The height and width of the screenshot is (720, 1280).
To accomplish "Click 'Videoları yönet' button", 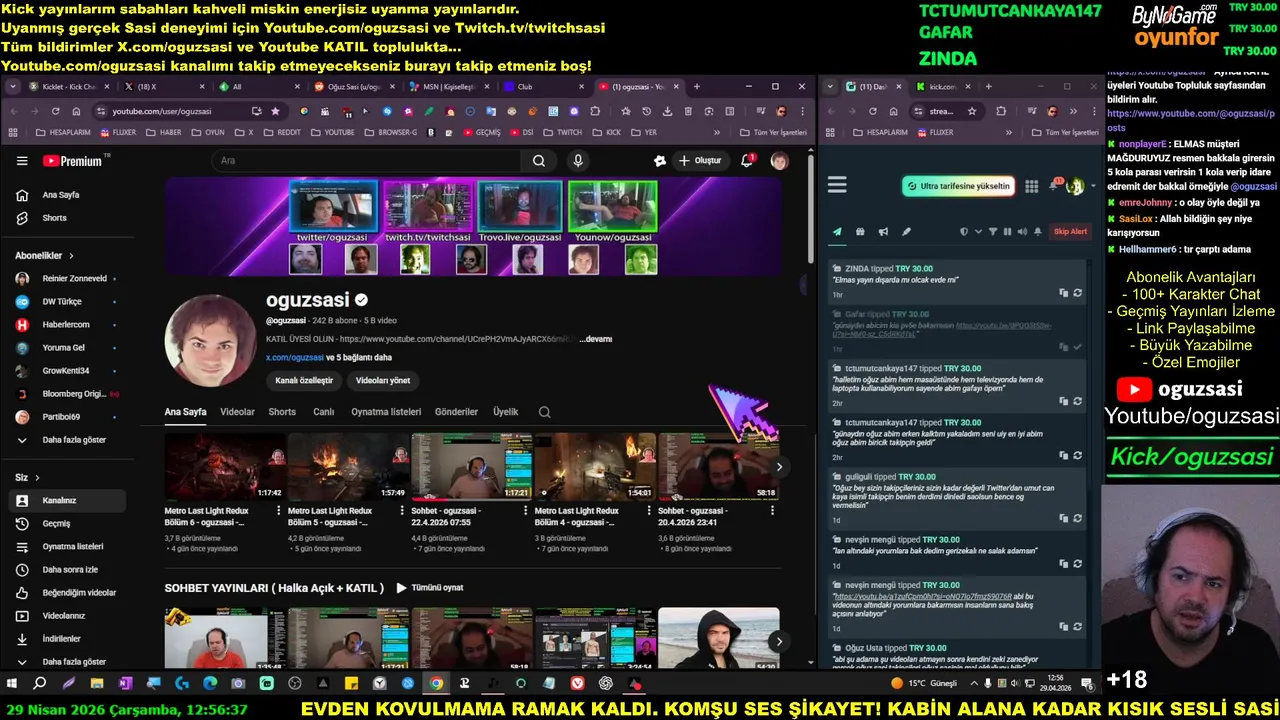I will (x=383, y=380).
